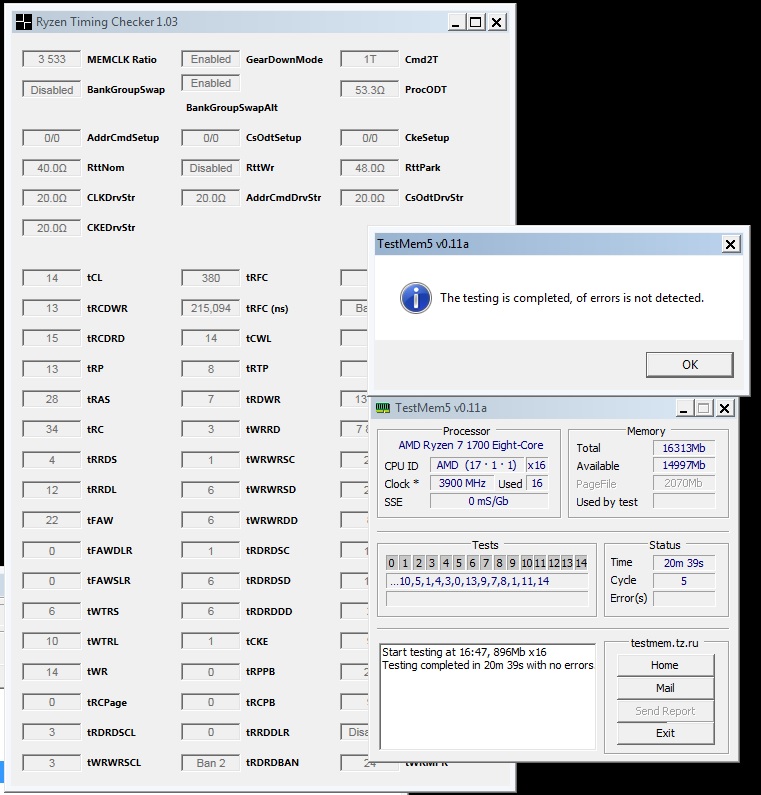Click the empty Error(s) status field

point(683,599)
